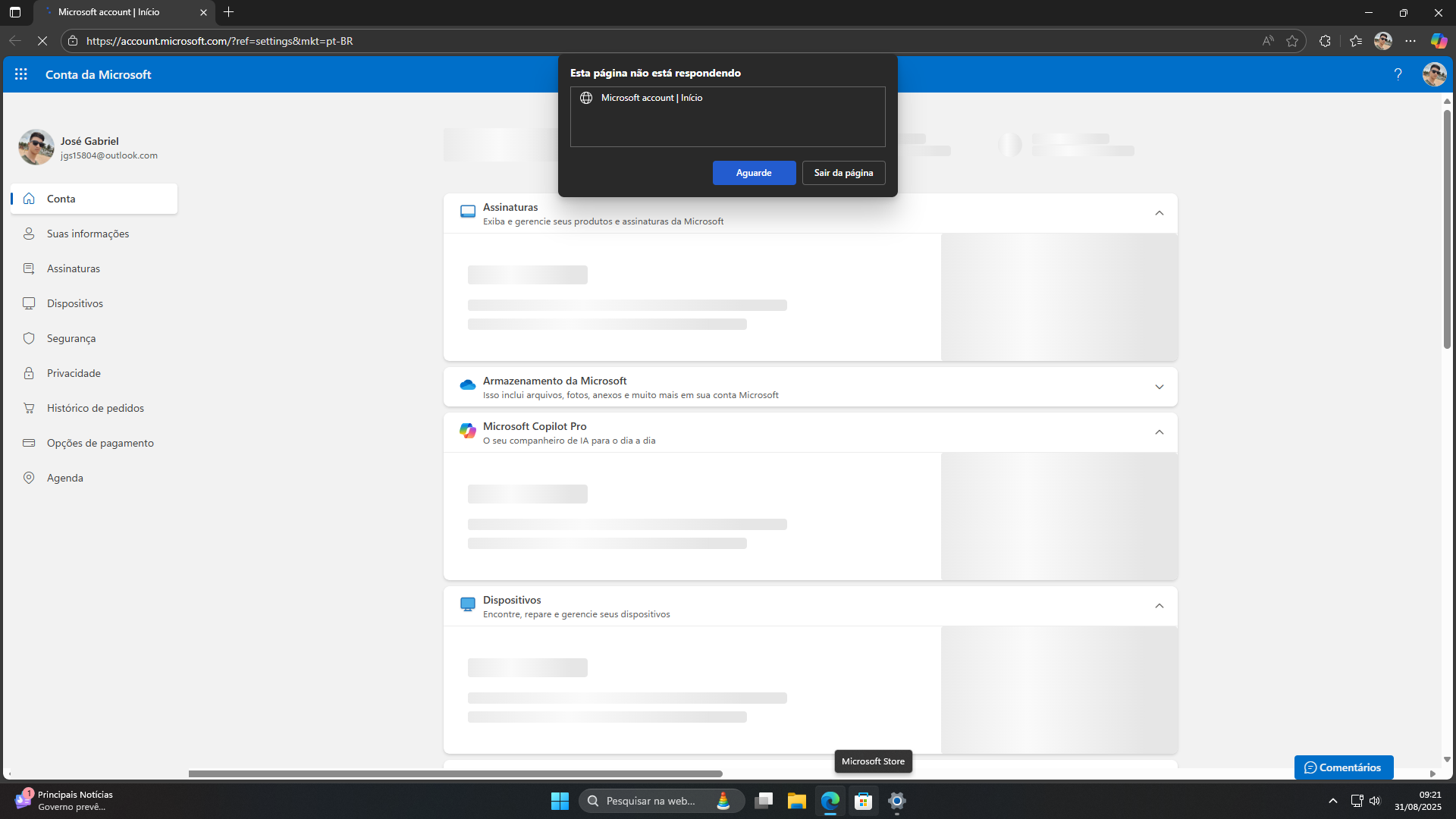
Task: Open Assinaturas in the sidebar
Action: coord(94,268)
